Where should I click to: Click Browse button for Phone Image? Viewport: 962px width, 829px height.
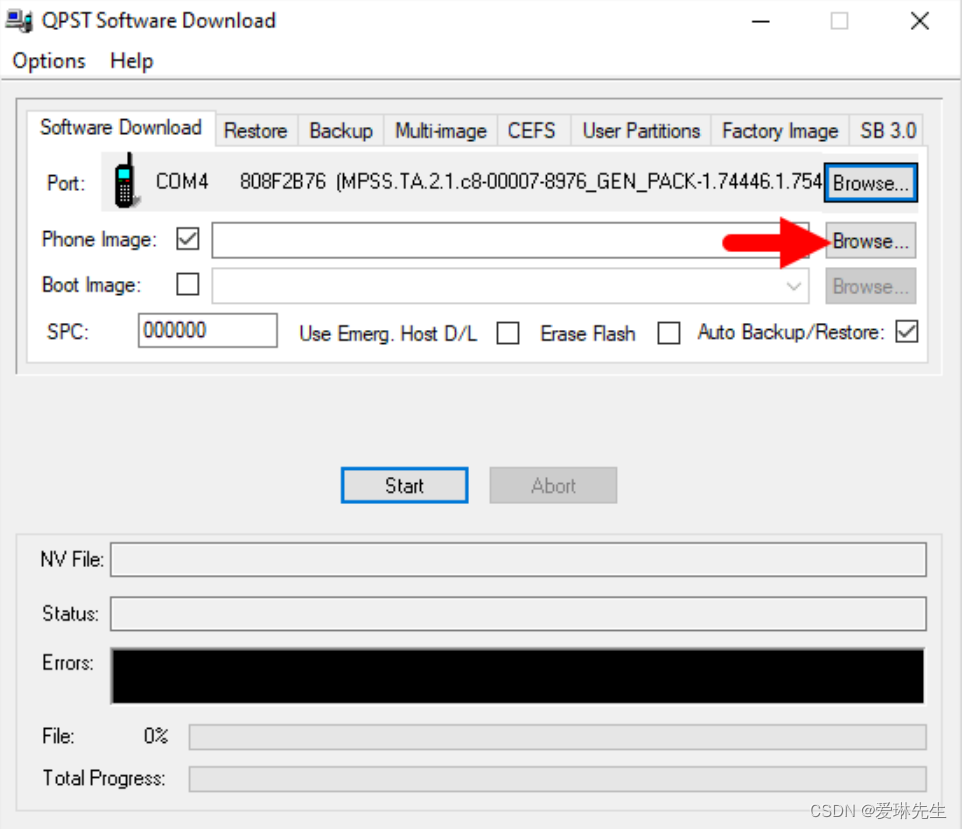[x=871, y=241]
